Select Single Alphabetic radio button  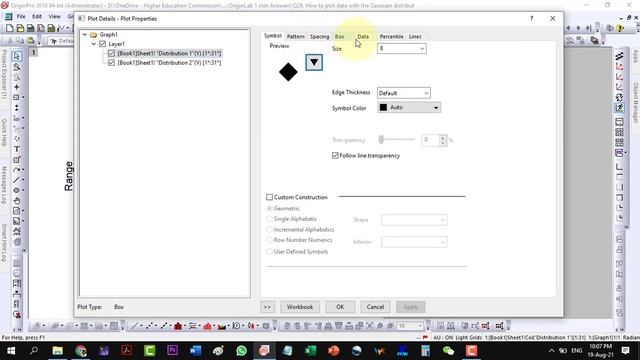tap(269, 219)
